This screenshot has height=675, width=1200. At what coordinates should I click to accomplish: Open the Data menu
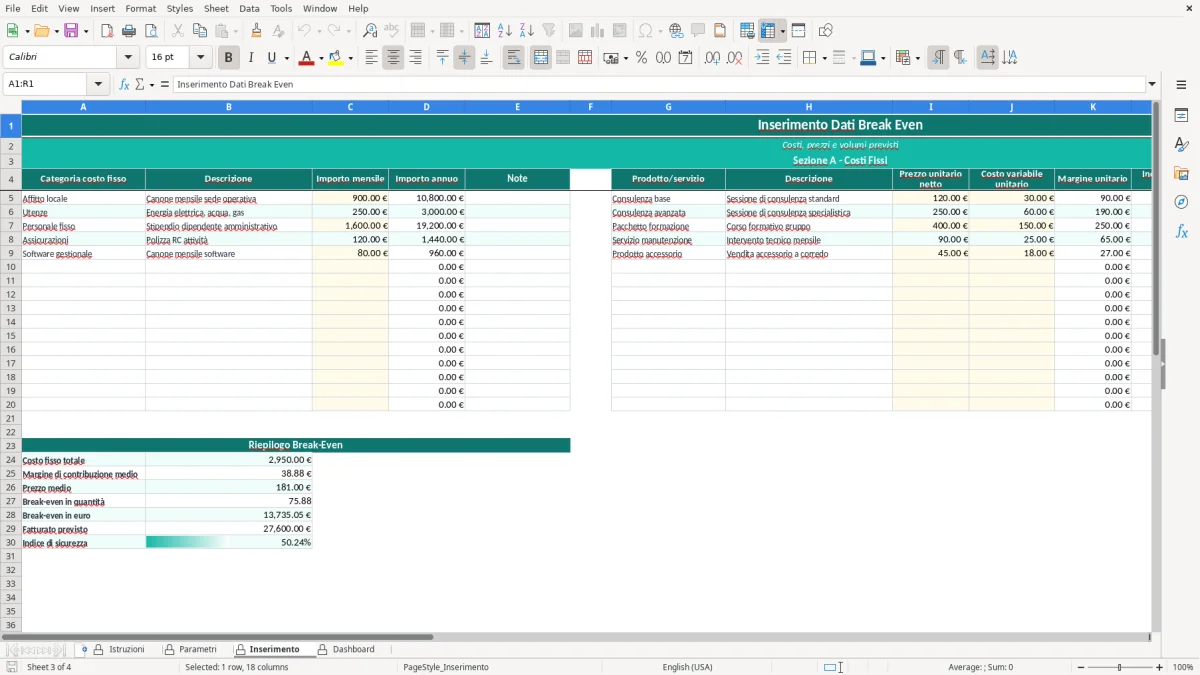[x=249, y=8]
